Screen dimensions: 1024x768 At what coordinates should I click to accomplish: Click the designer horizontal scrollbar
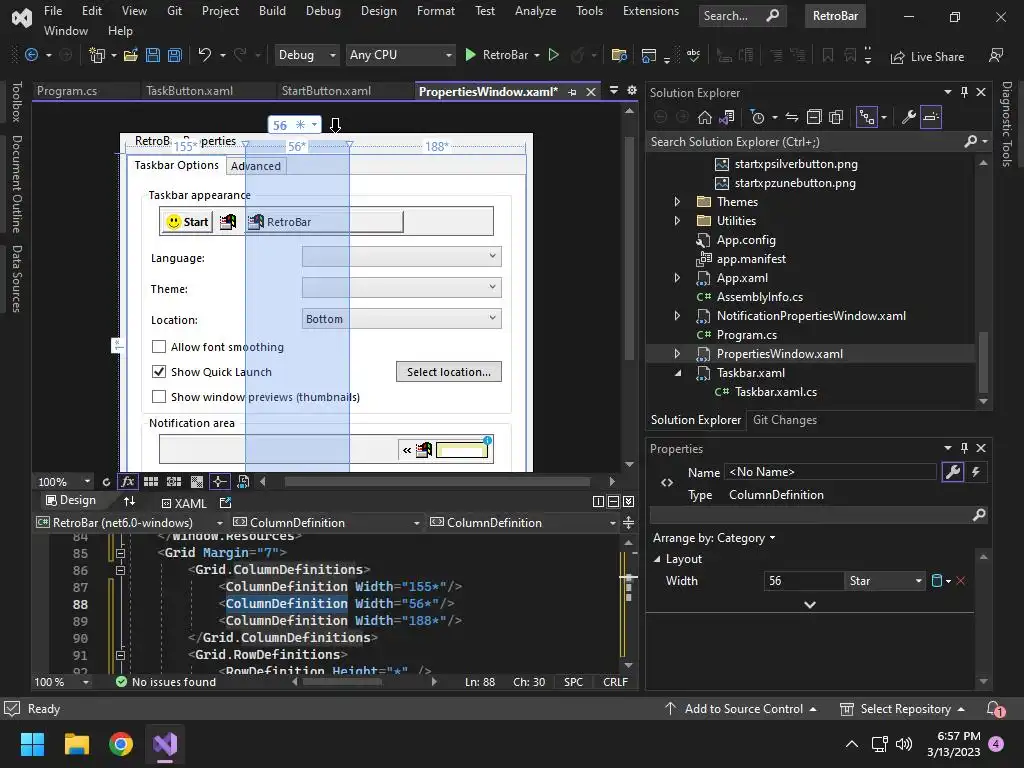(438, 482)
